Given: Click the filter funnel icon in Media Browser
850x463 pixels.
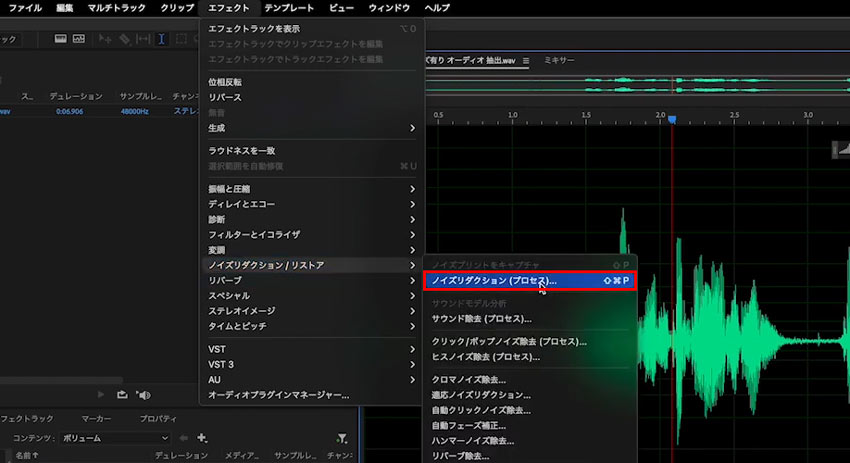Looking at the screenshot, I should (342, 438).
